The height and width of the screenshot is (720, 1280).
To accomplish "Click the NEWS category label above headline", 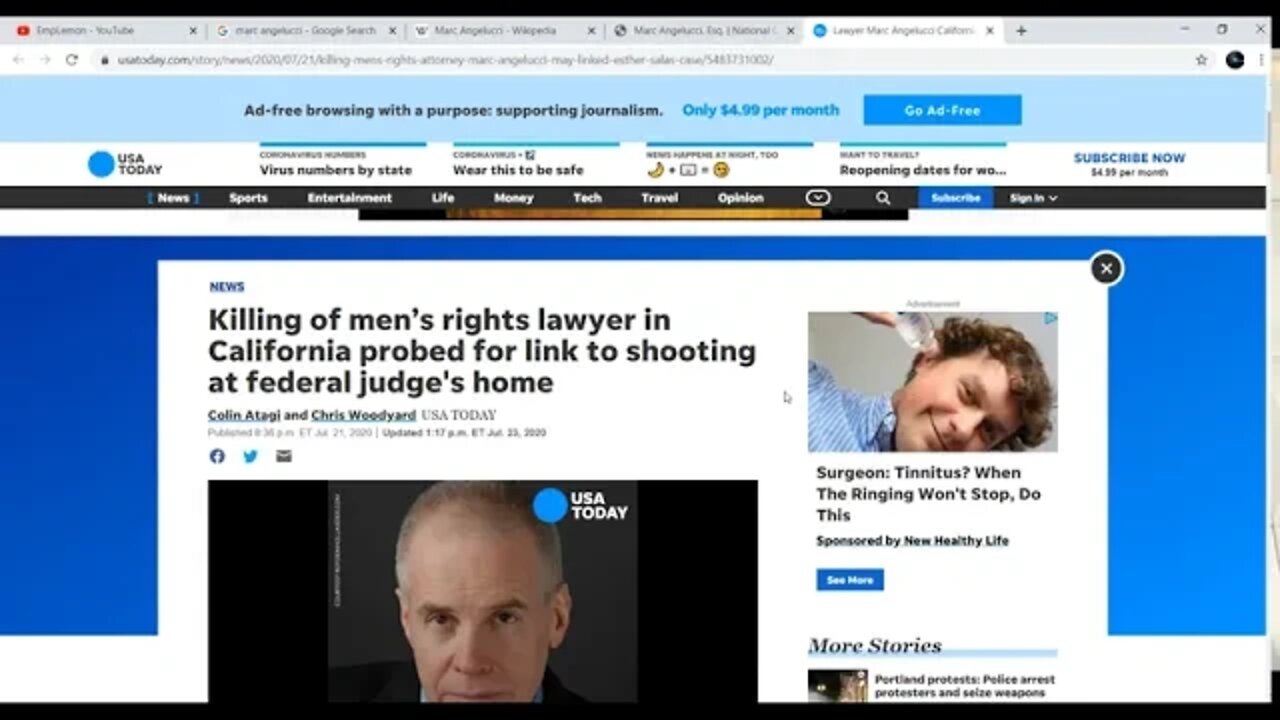I will coord(227,287).
